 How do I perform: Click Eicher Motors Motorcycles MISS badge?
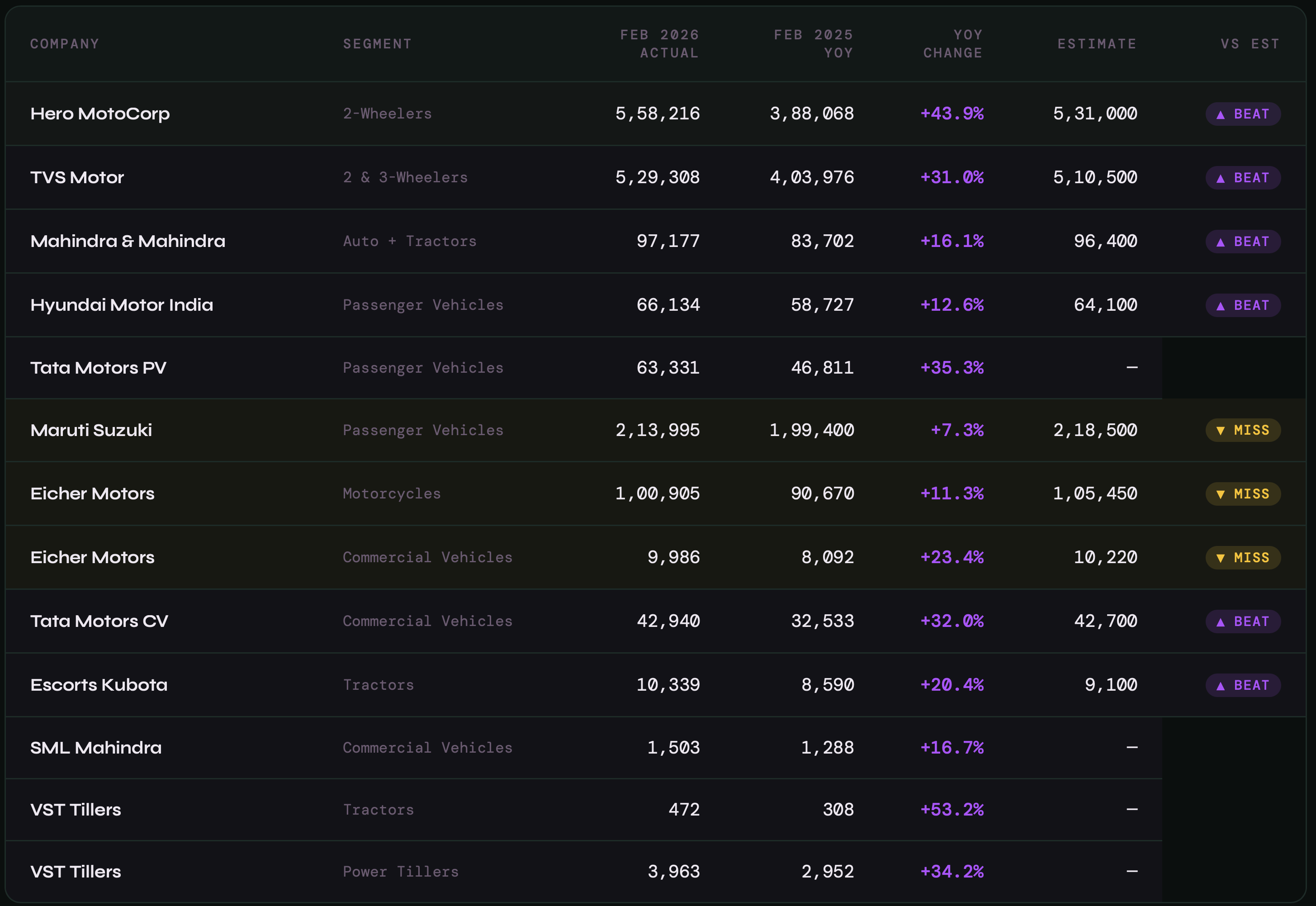coord(1242,494)
